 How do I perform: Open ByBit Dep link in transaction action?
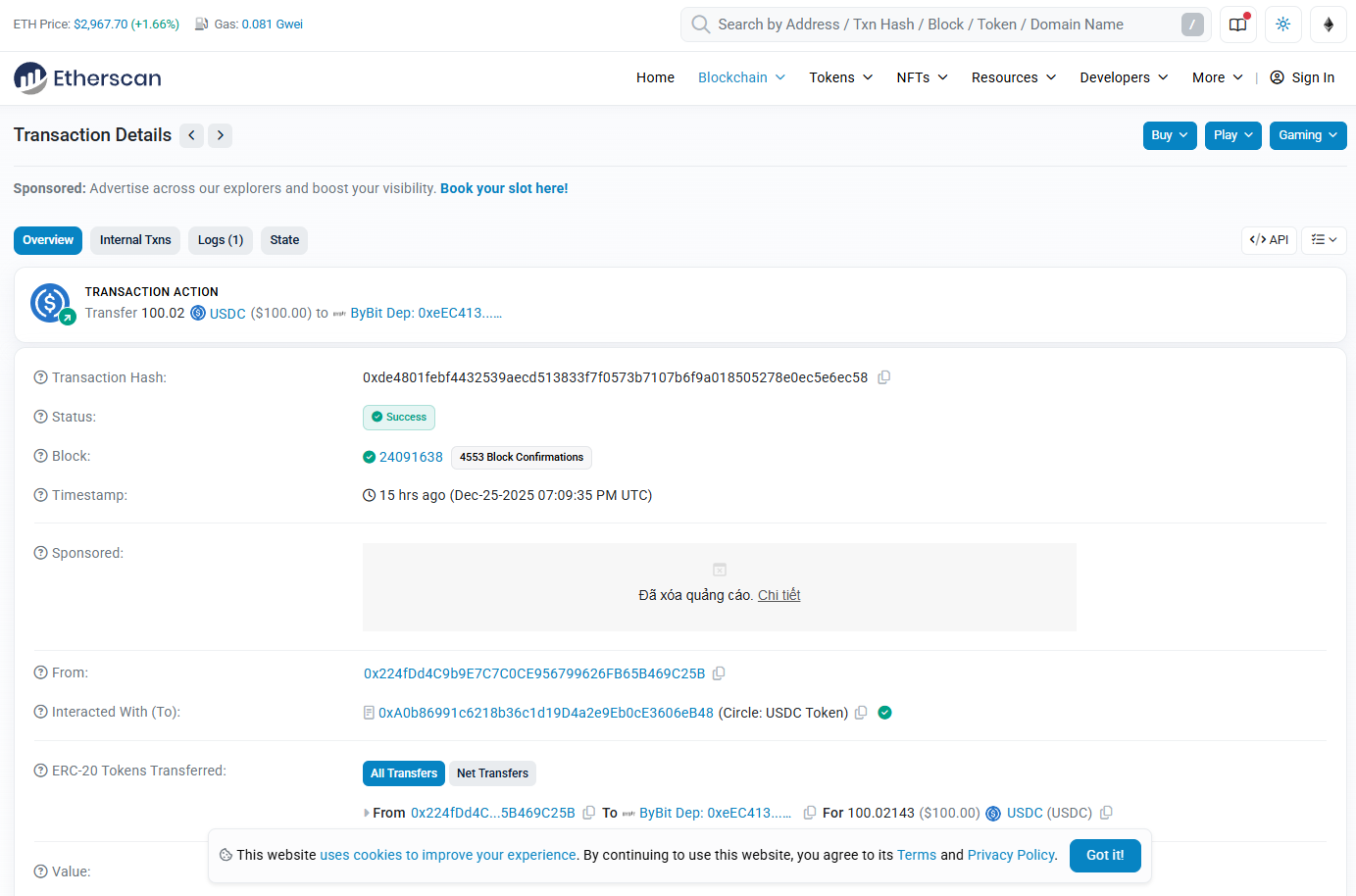pyautogui.click(x=427, y=313)
